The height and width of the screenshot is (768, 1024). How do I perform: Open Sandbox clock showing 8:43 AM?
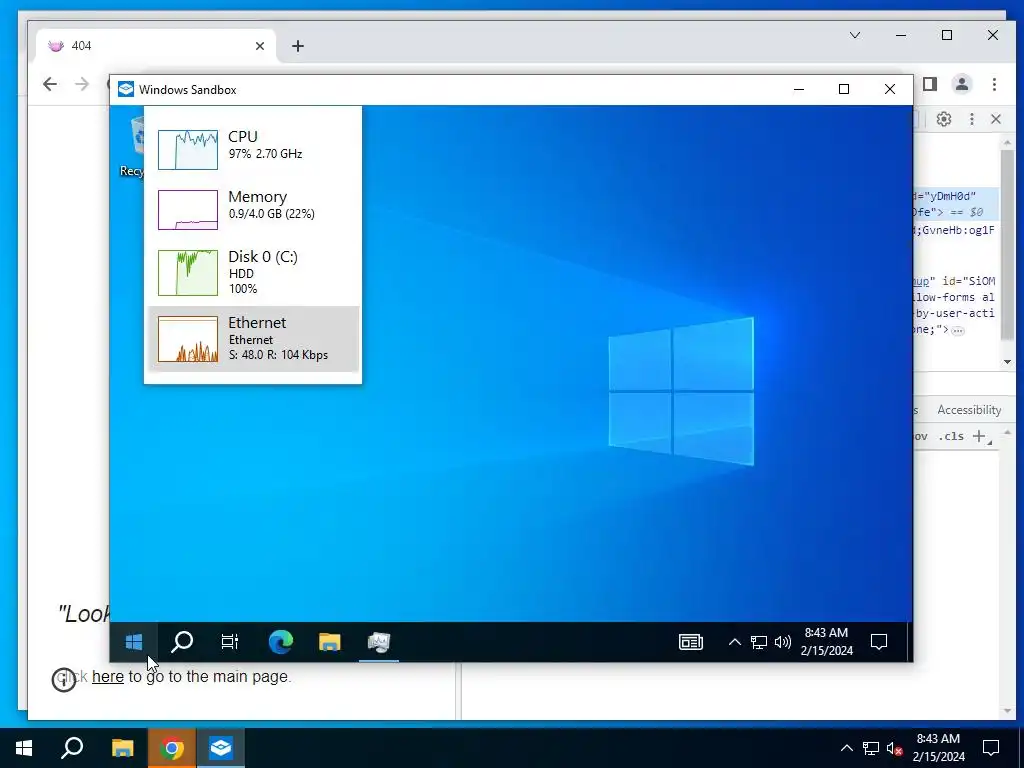[x=827, y=641]
